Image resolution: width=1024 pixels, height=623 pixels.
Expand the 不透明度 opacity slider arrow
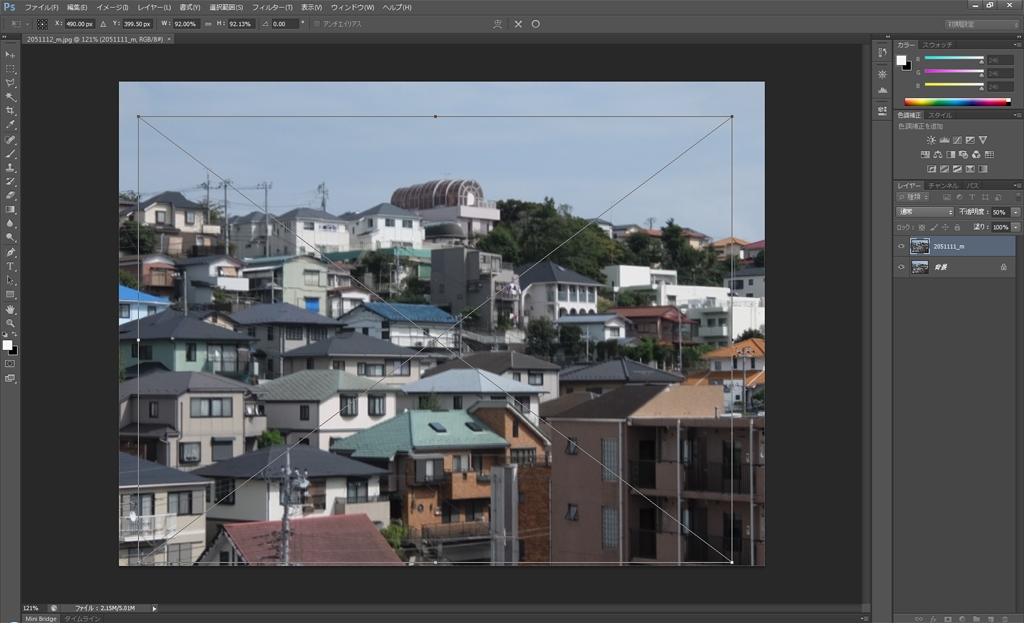1016,212
